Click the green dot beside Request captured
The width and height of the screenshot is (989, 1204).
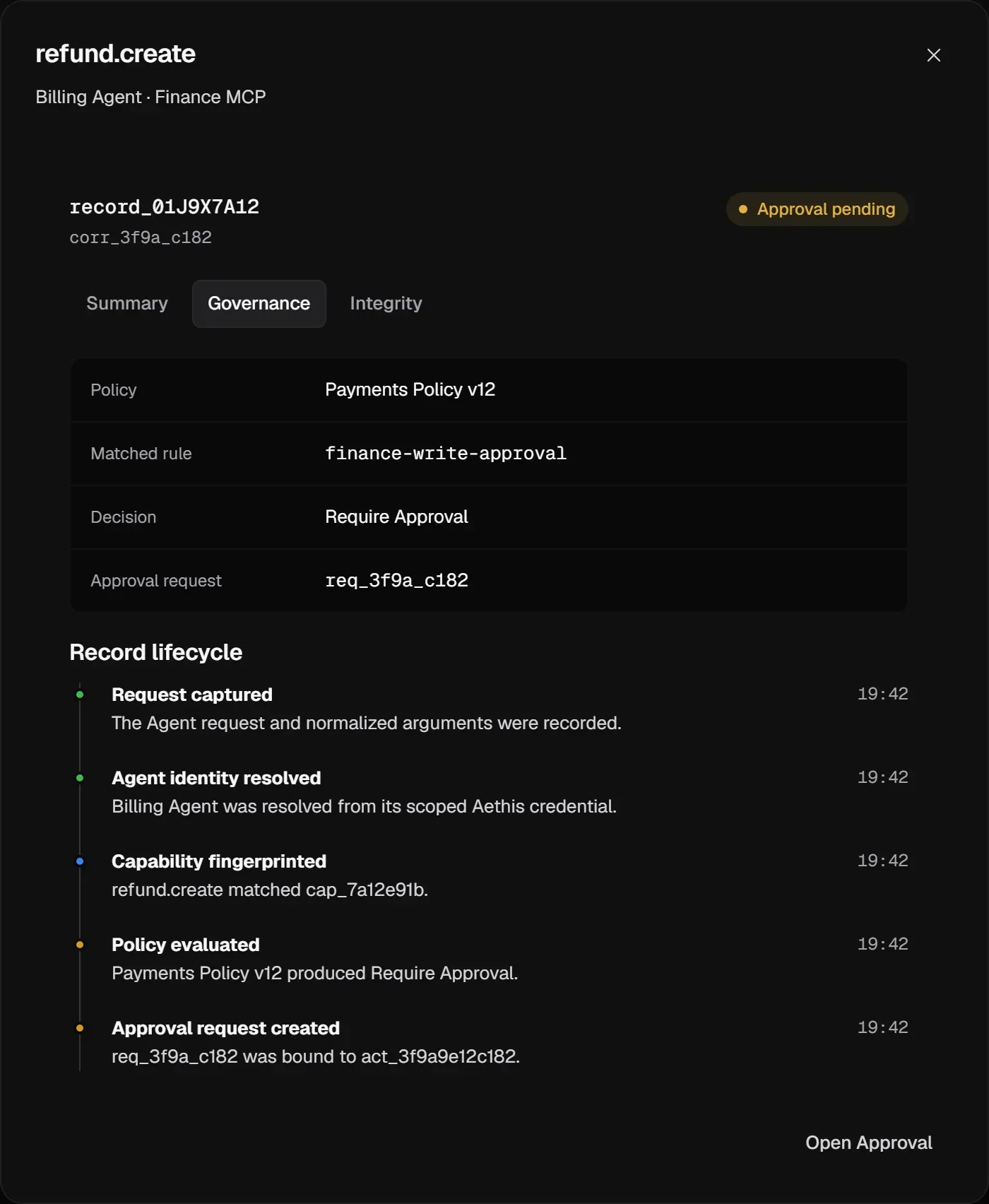[80, 695]
